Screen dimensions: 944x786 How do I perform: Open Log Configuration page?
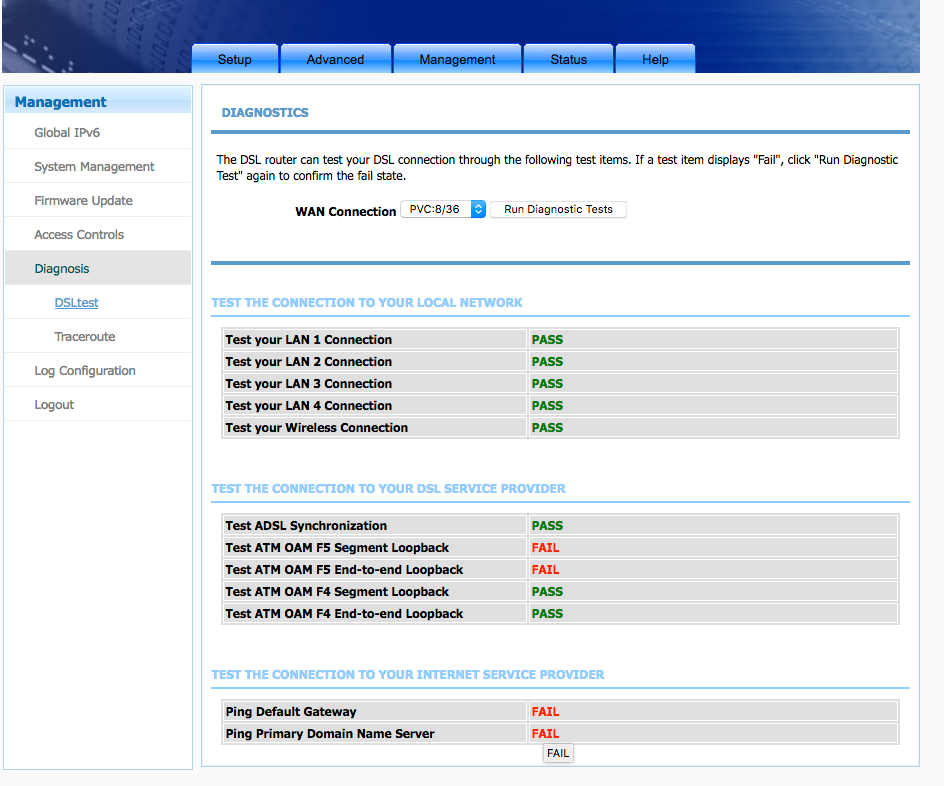point(85,371)
